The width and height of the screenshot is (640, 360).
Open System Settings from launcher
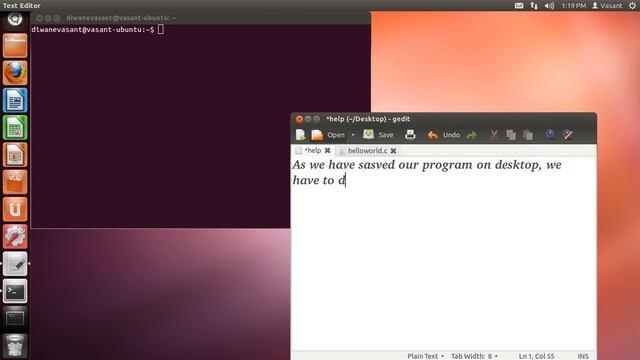(15, 237)
